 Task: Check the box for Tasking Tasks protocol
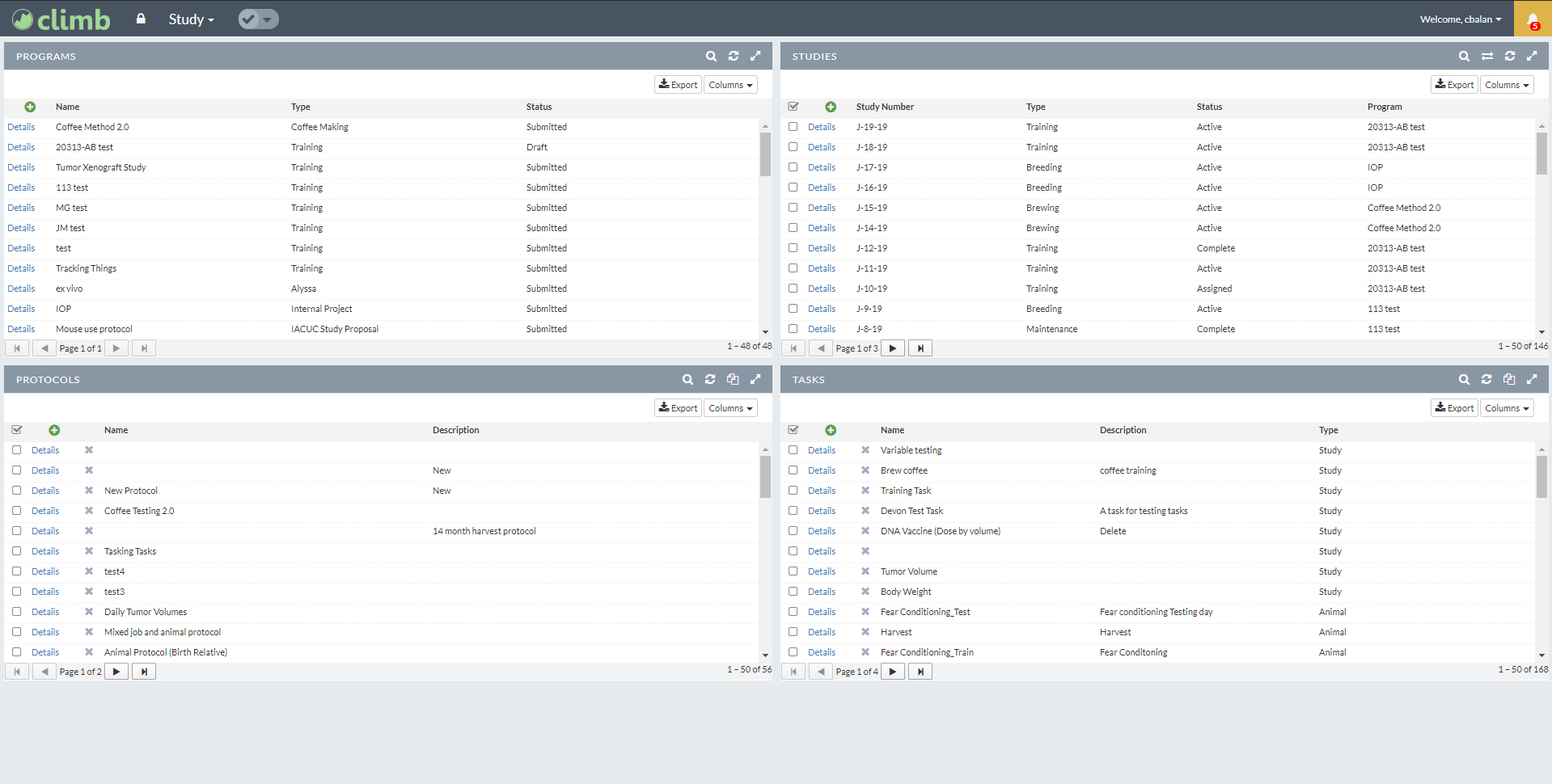pyautogui.click(x=16, y=551)
